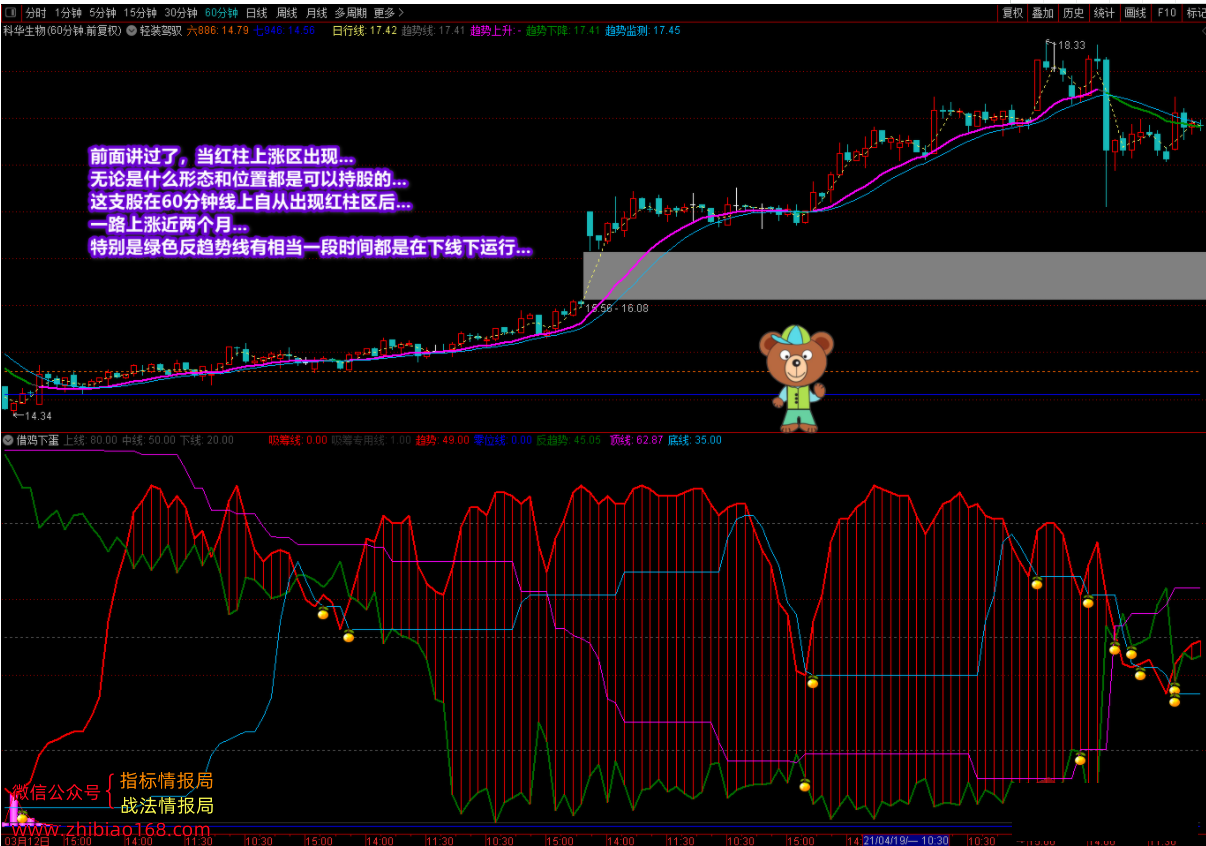Select the 60分钟 period tab
Image resolution: width=1206 pixels, height=846 pixels.
pos(221,13)
